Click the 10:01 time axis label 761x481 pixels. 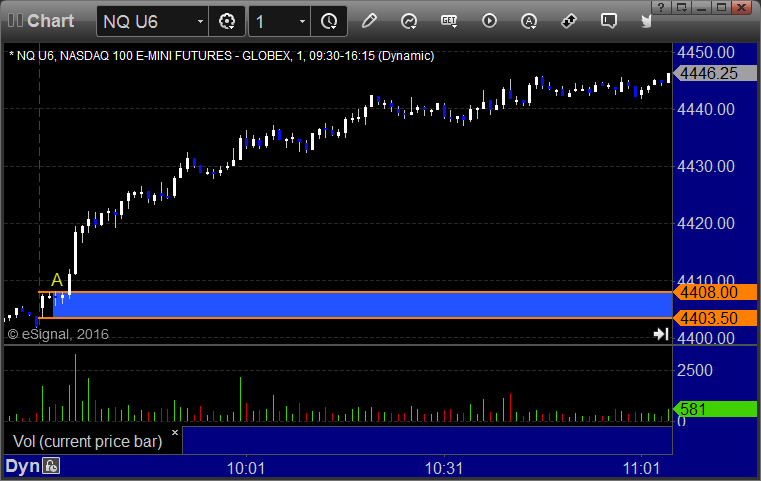pyautogui.click(x=246, y=468)
